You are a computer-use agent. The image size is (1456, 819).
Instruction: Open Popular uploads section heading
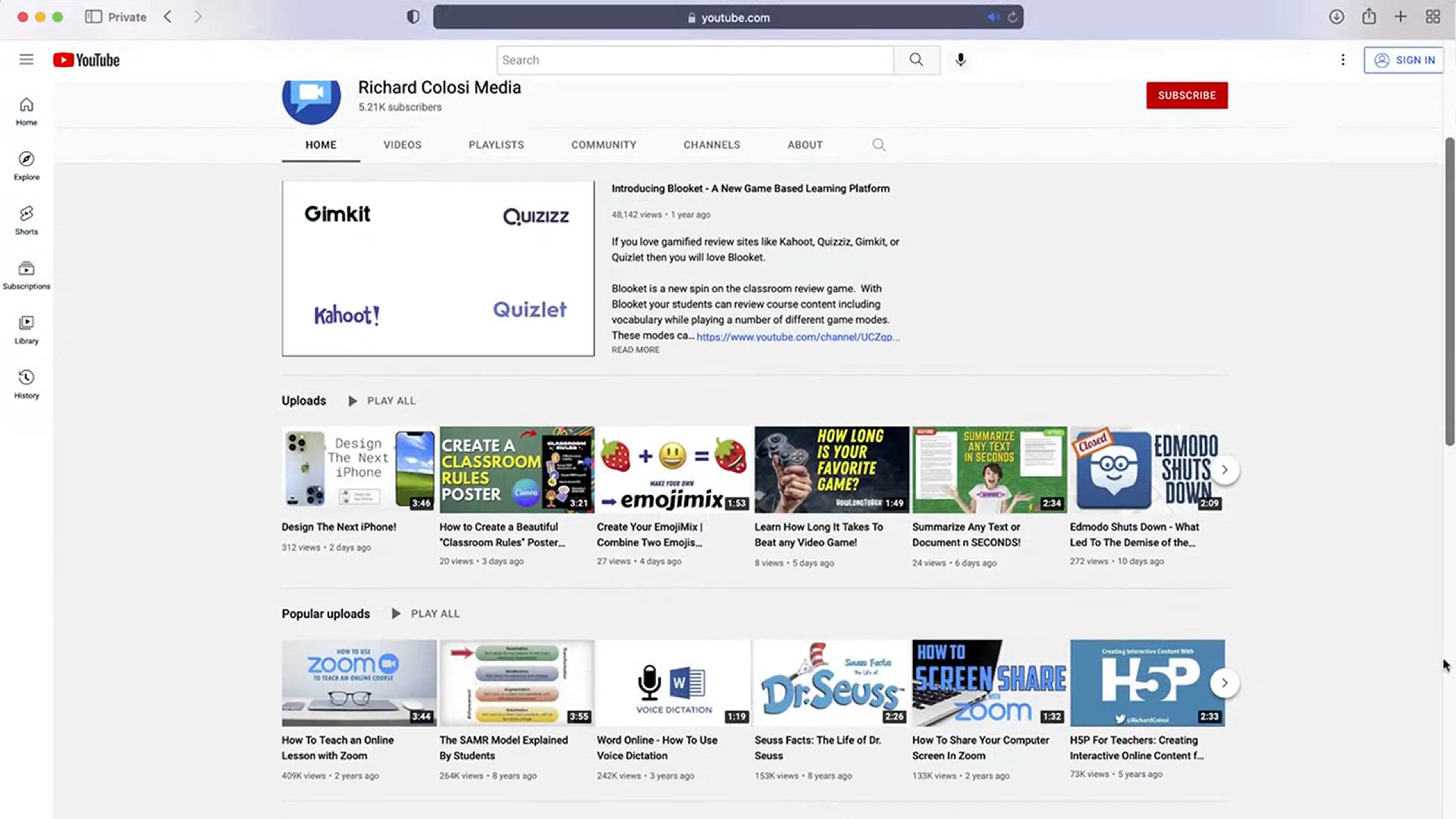(326, 614)
